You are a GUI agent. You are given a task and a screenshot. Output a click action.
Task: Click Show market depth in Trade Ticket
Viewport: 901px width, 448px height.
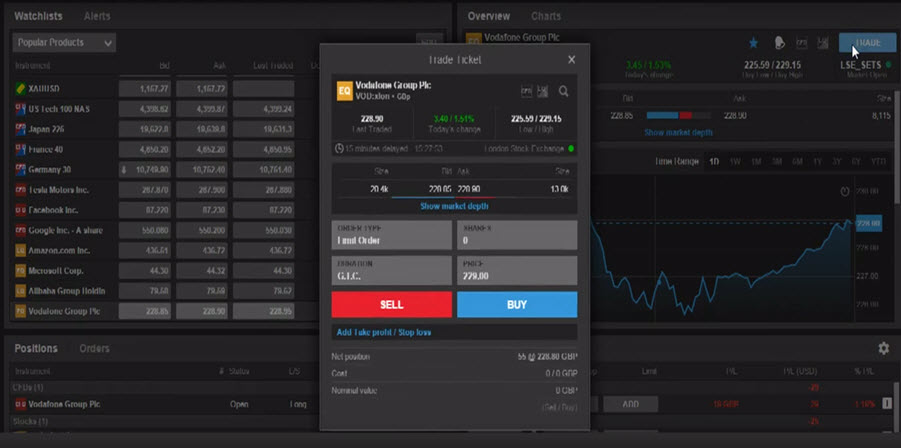454,206
